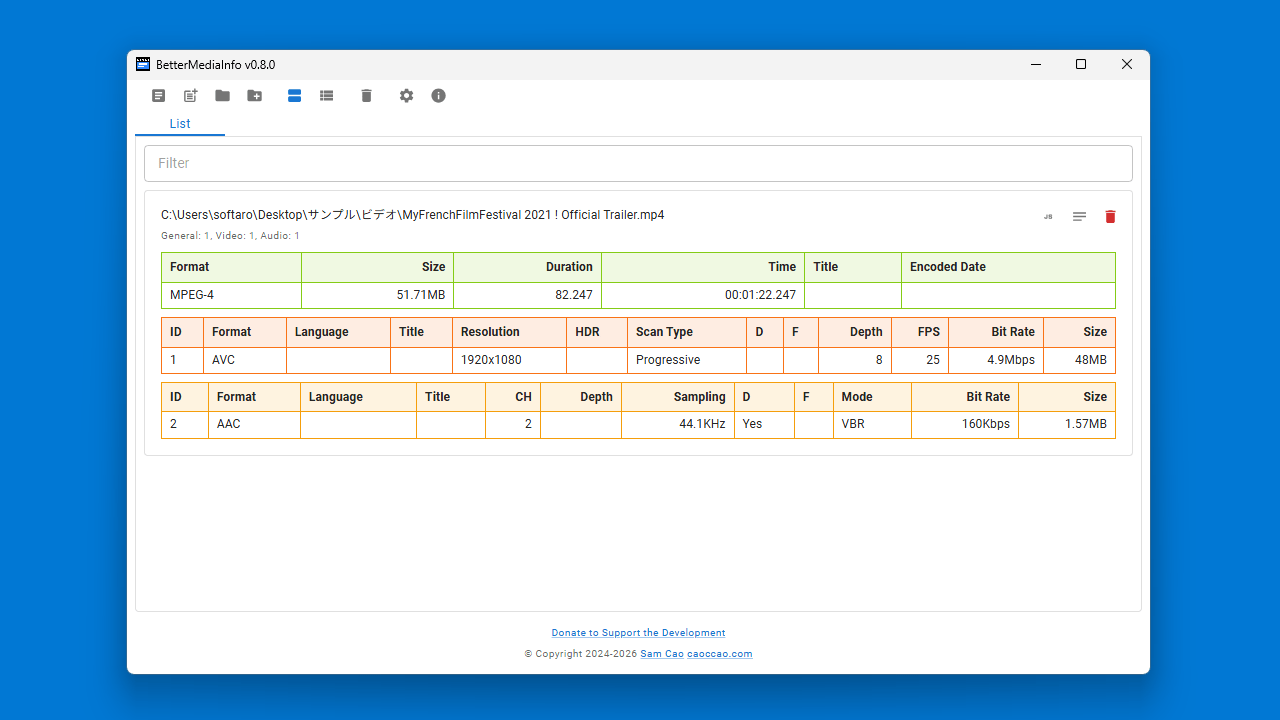Click the add folder icon with plus
Image resolution: width=1280 pixels, height=720 pixels.
click(x=255, y=96)
